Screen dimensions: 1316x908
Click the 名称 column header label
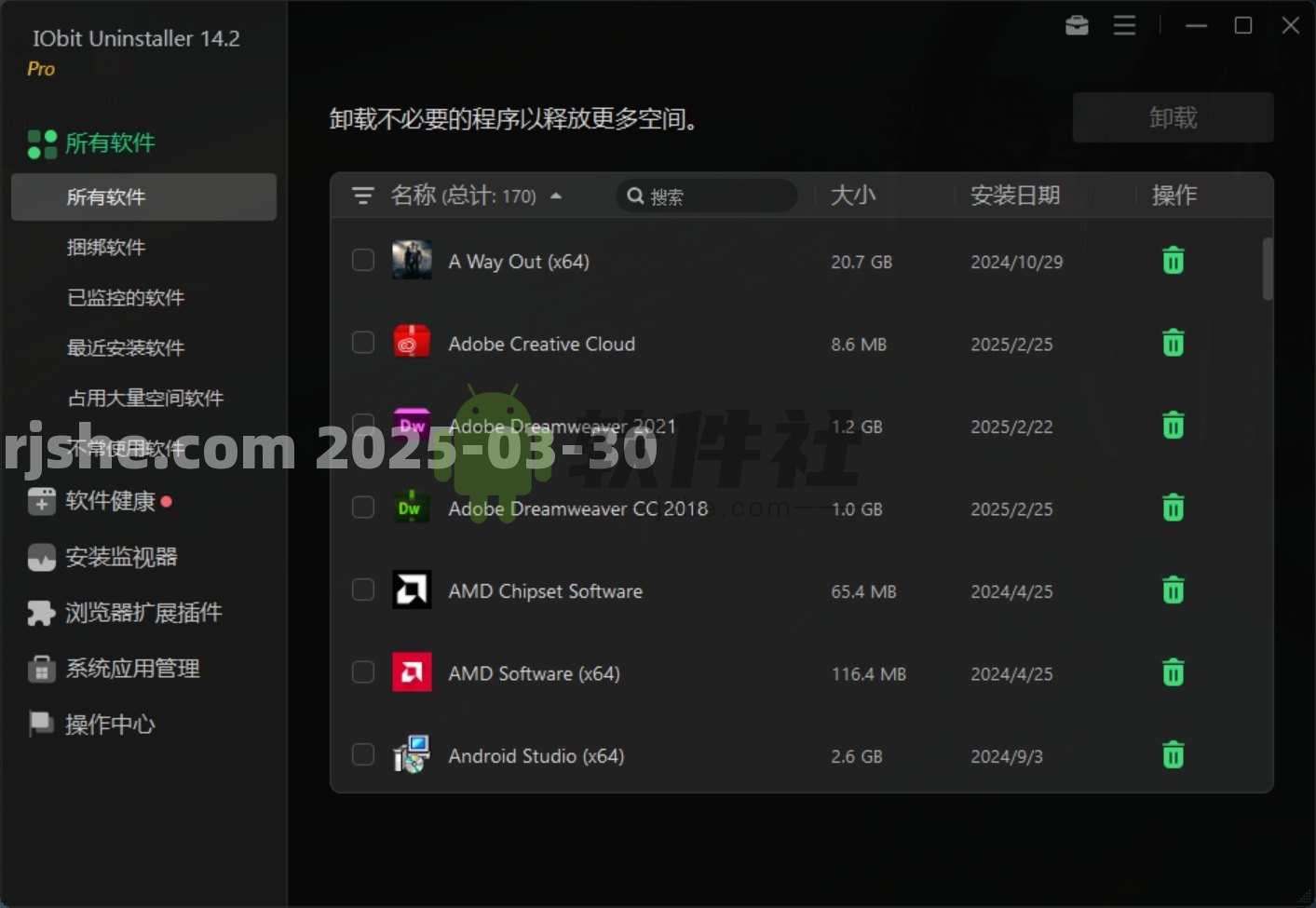click(x=414, y=196)
